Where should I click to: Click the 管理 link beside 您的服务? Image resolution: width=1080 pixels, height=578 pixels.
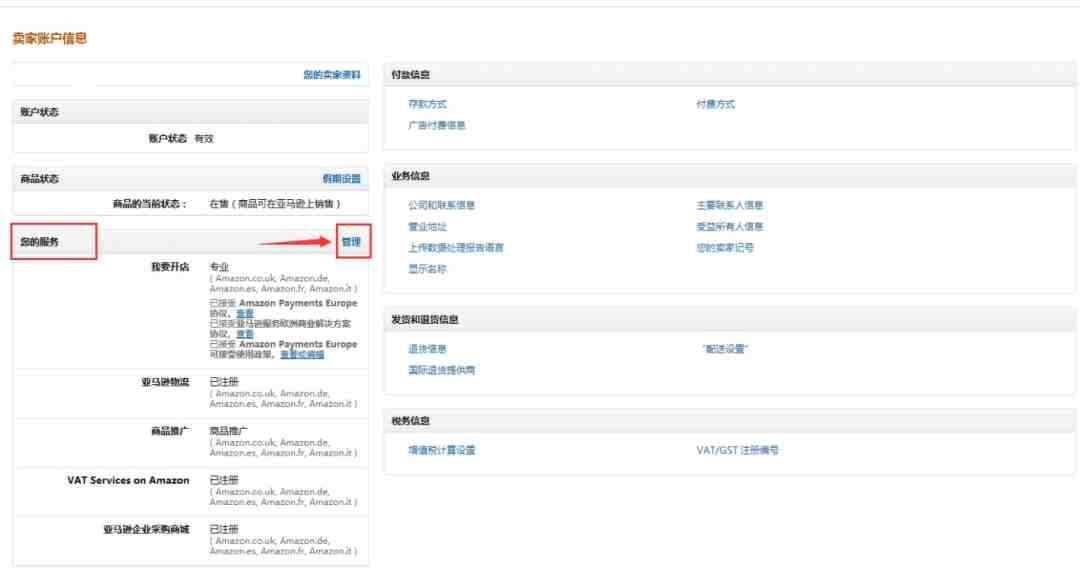click(x=351, y=242)
